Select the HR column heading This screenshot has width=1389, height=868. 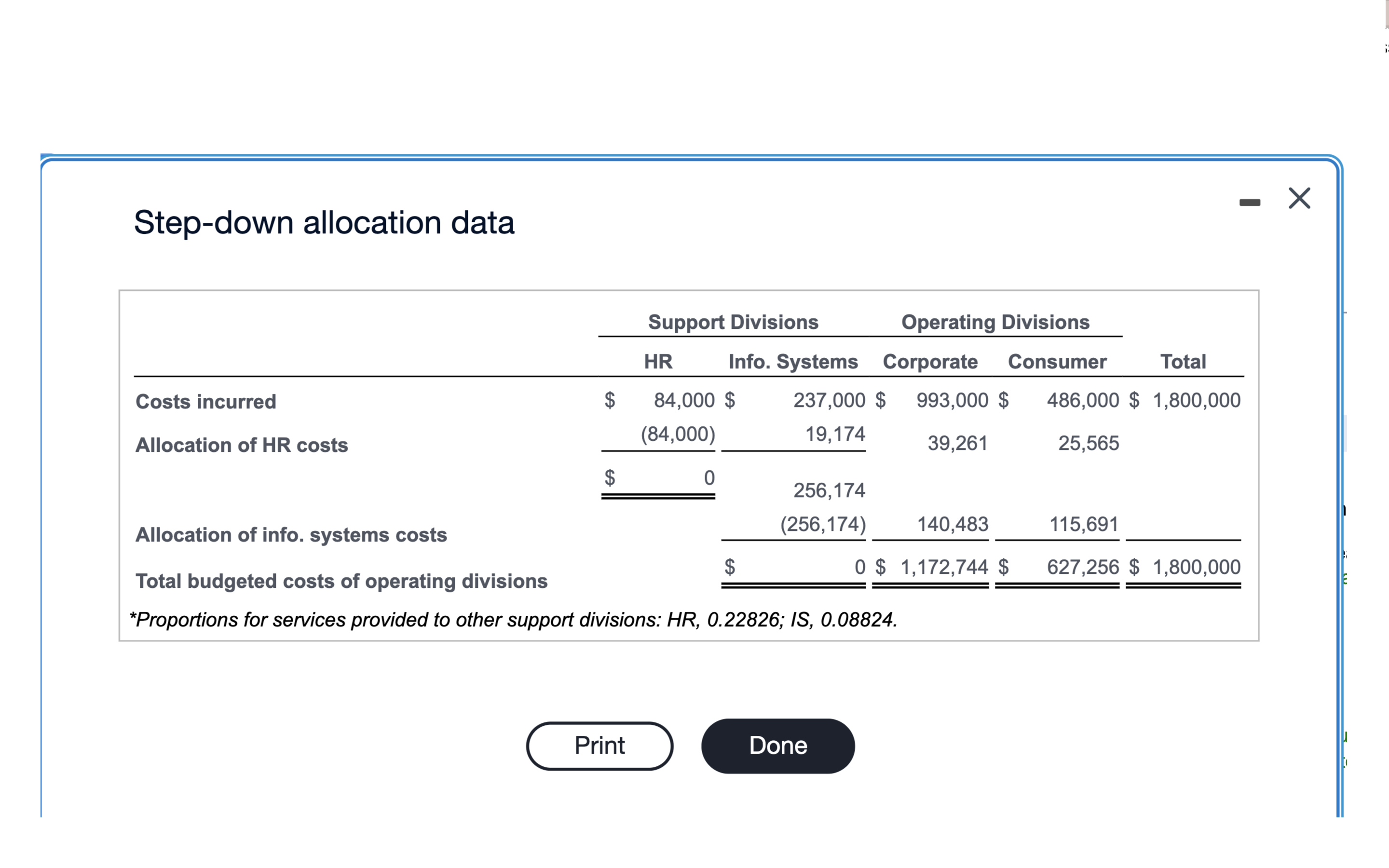(x=658, y=362)
